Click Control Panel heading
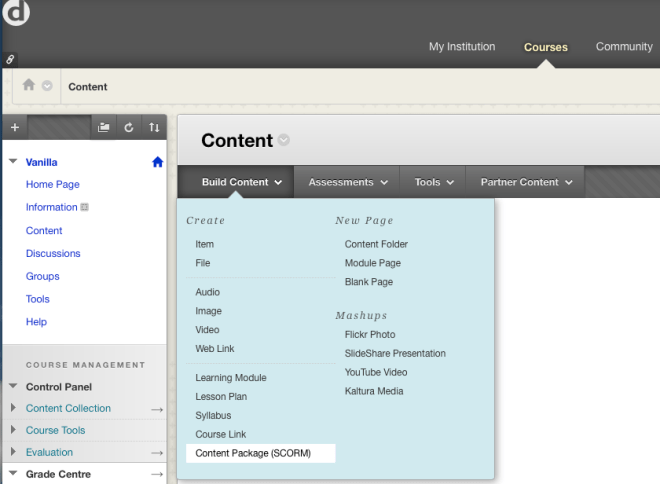660x484 pixels. (59, 387)
